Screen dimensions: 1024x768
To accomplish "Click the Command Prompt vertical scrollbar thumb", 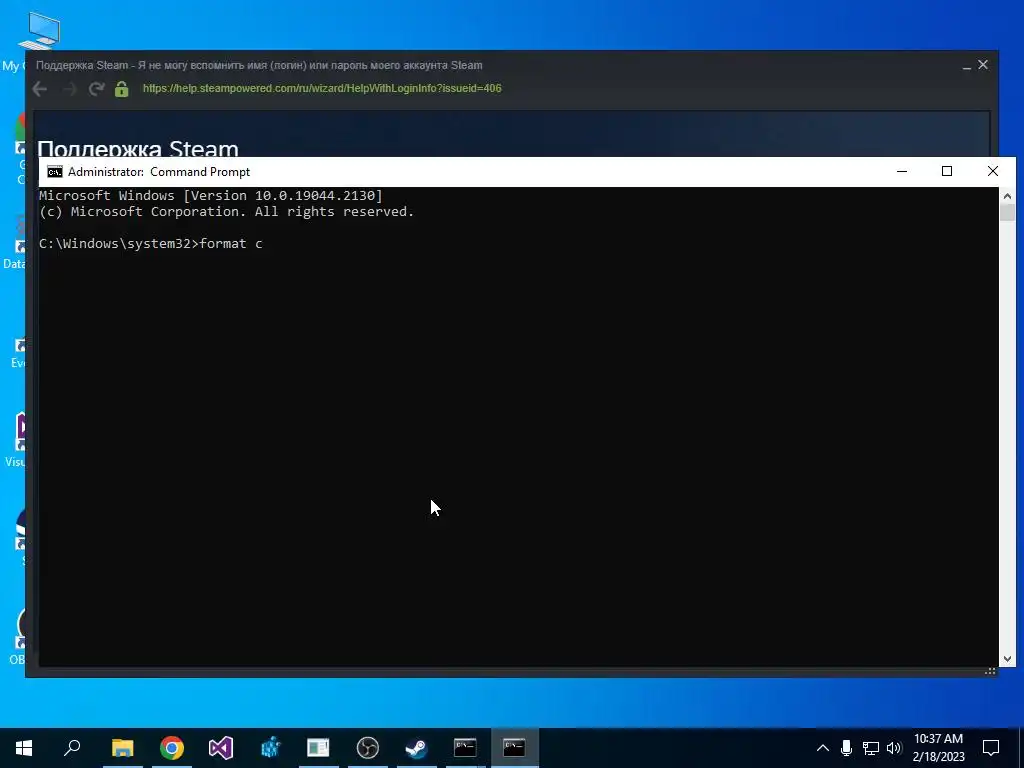I will point(1007,213).
